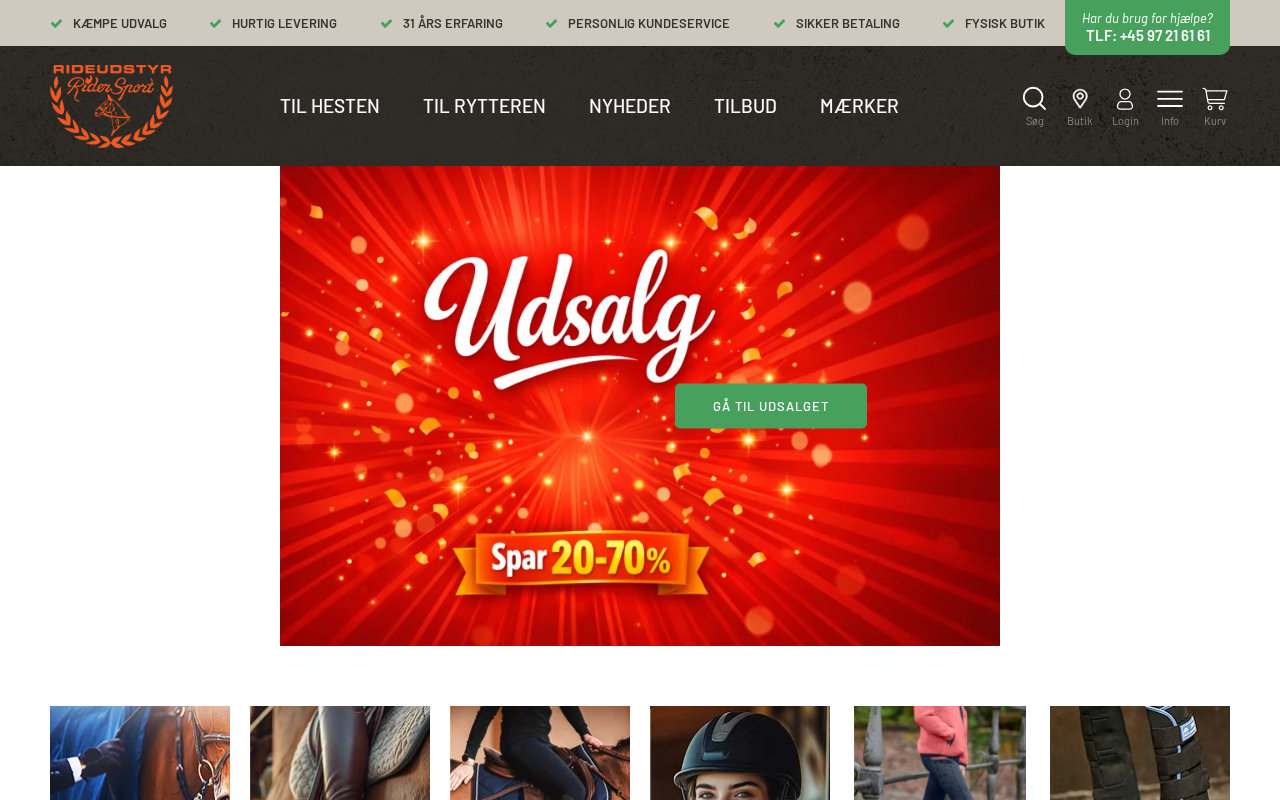Click the Kæmpe udvalg checkmark icon
Image resolution: width=1280 pixels, height=800 pixels.
click(57, 23)
